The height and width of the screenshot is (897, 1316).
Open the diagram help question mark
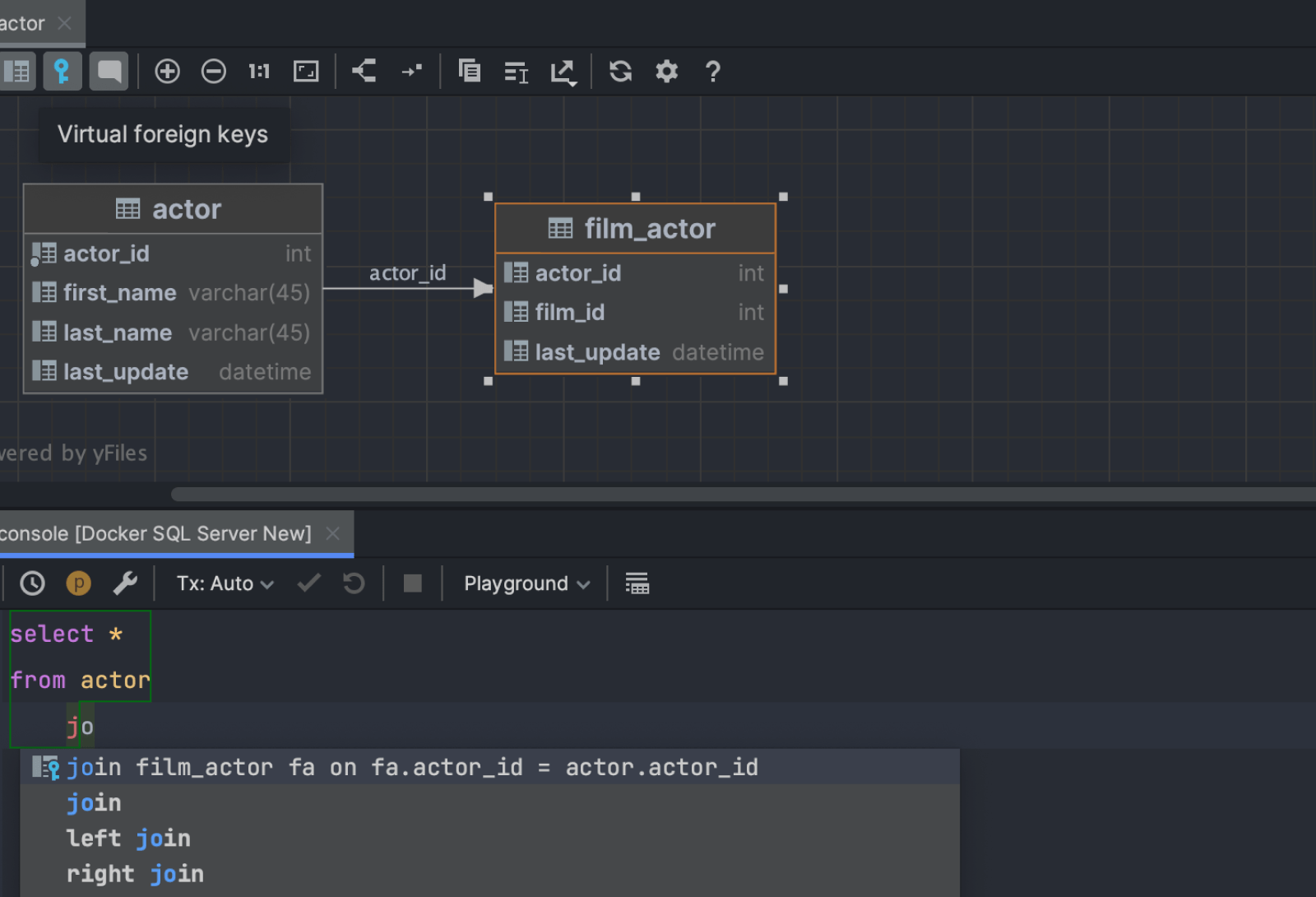pyautogui.click(x=713, y=72)
